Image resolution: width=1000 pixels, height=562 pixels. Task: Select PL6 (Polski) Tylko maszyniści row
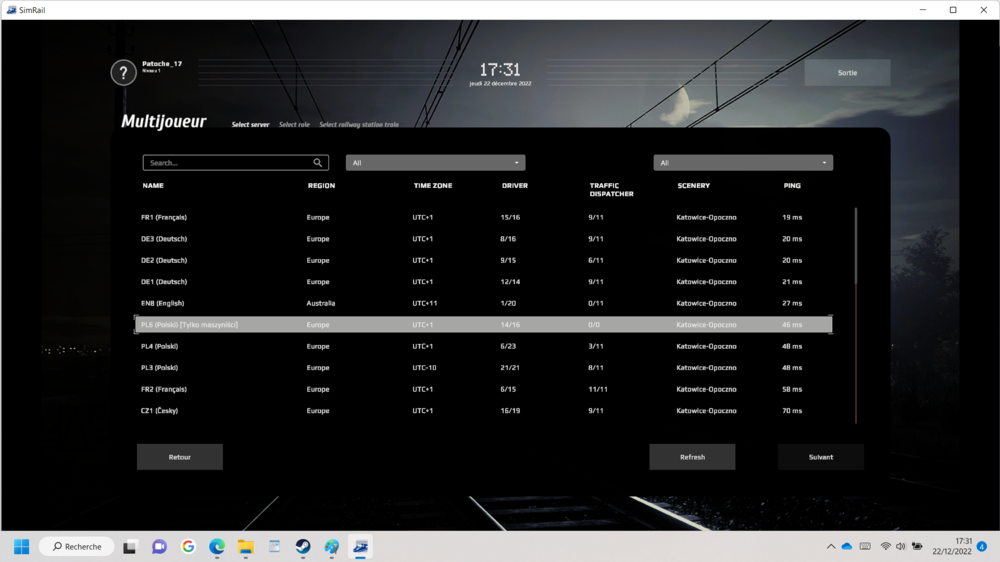(483, 325)
